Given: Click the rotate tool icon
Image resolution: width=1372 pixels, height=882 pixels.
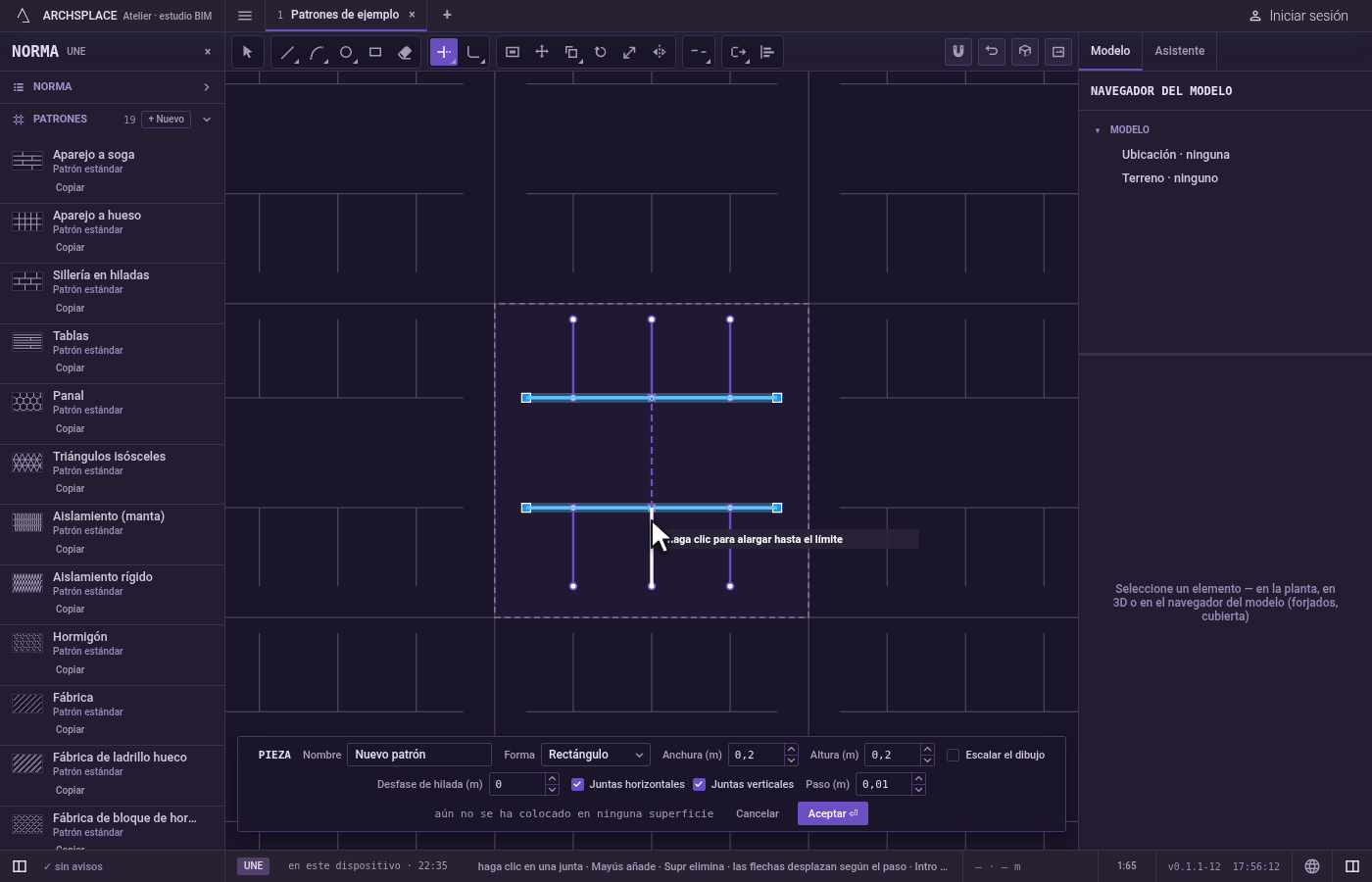Looking at the screenshot, I should pos(601,52).
